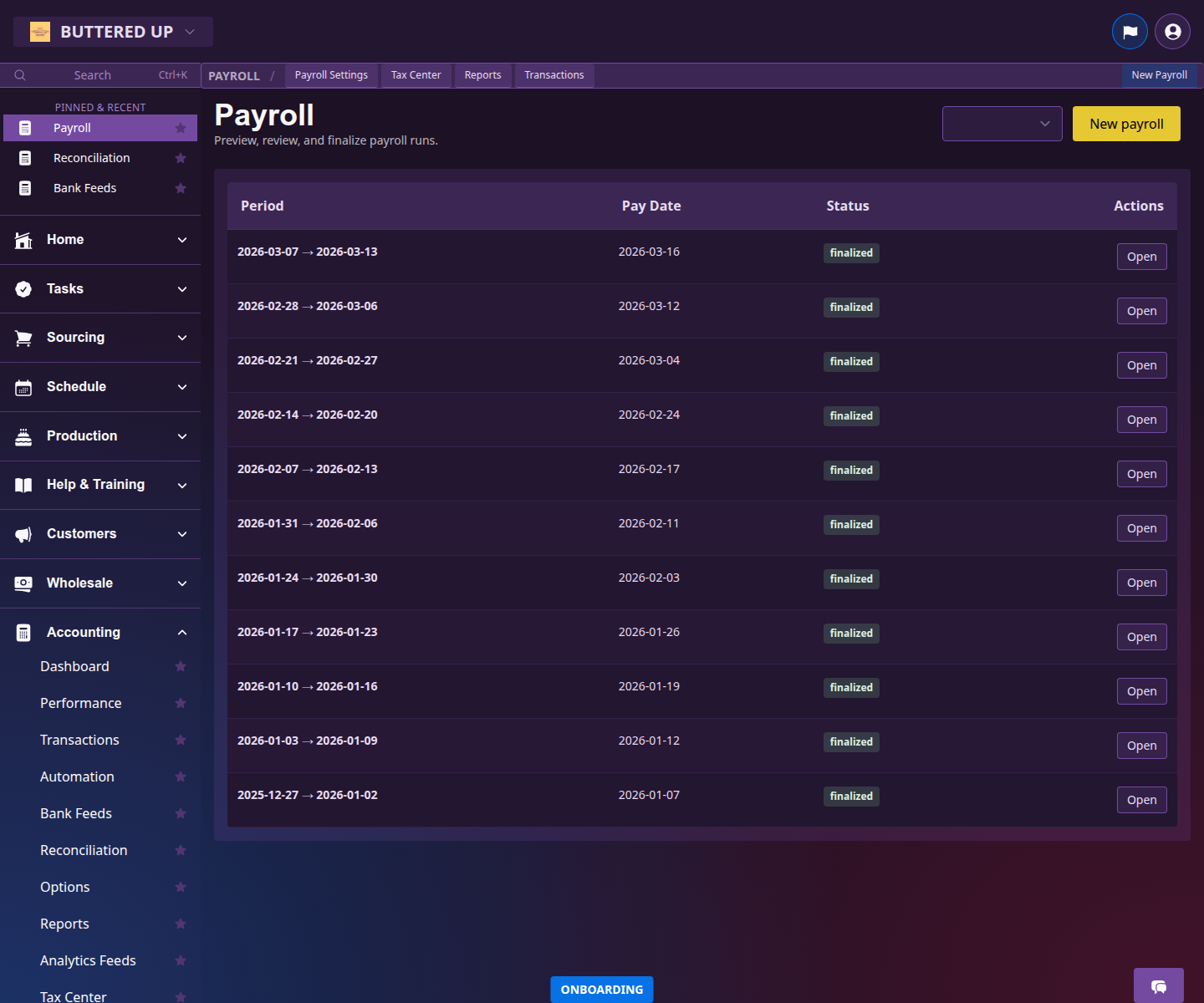
Task: Click the New payroll button
Action: (1126, 123)
